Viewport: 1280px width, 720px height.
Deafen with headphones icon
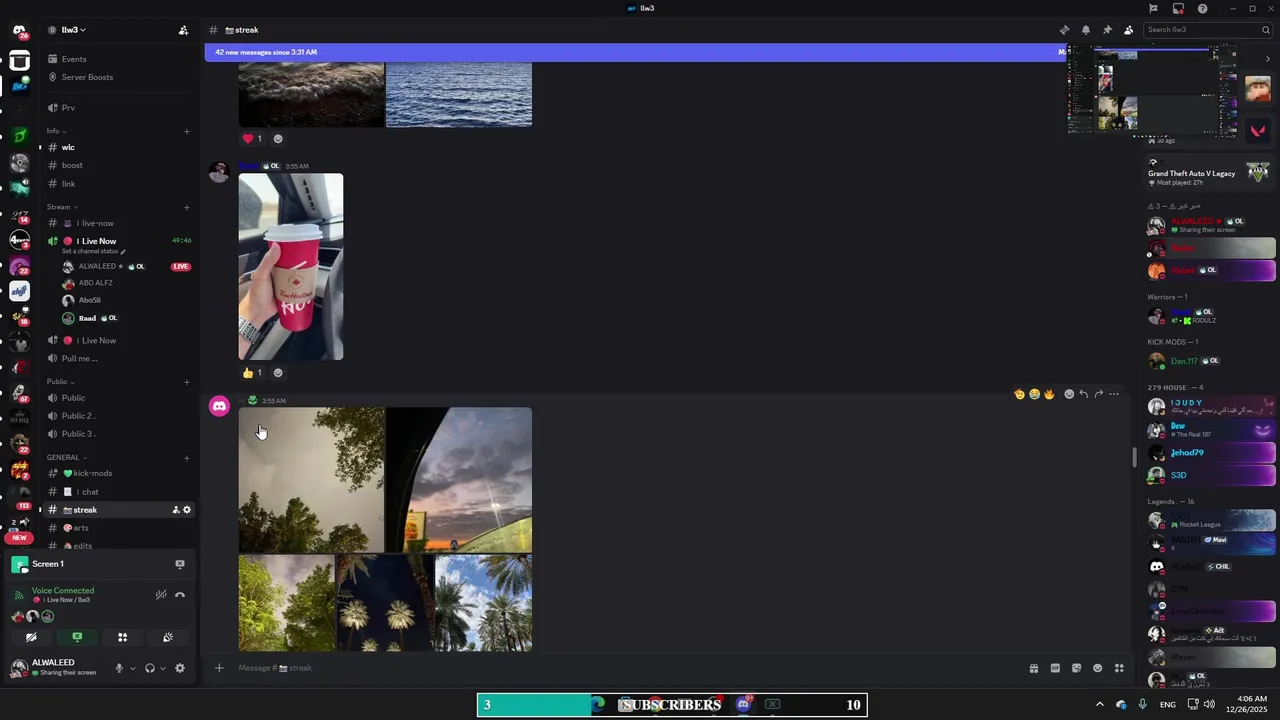pos(150,668)
